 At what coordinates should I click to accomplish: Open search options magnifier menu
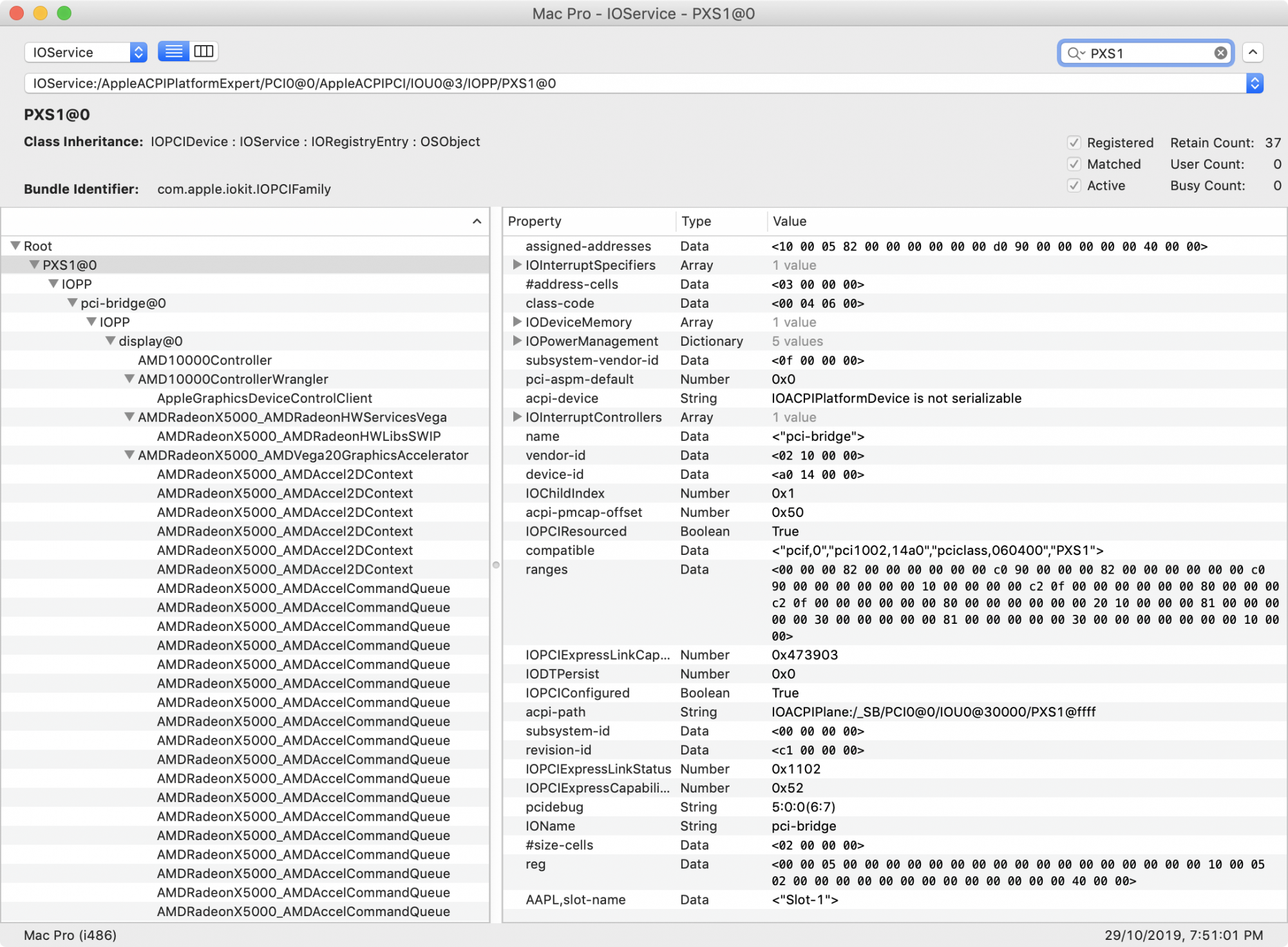[1076, 53]
